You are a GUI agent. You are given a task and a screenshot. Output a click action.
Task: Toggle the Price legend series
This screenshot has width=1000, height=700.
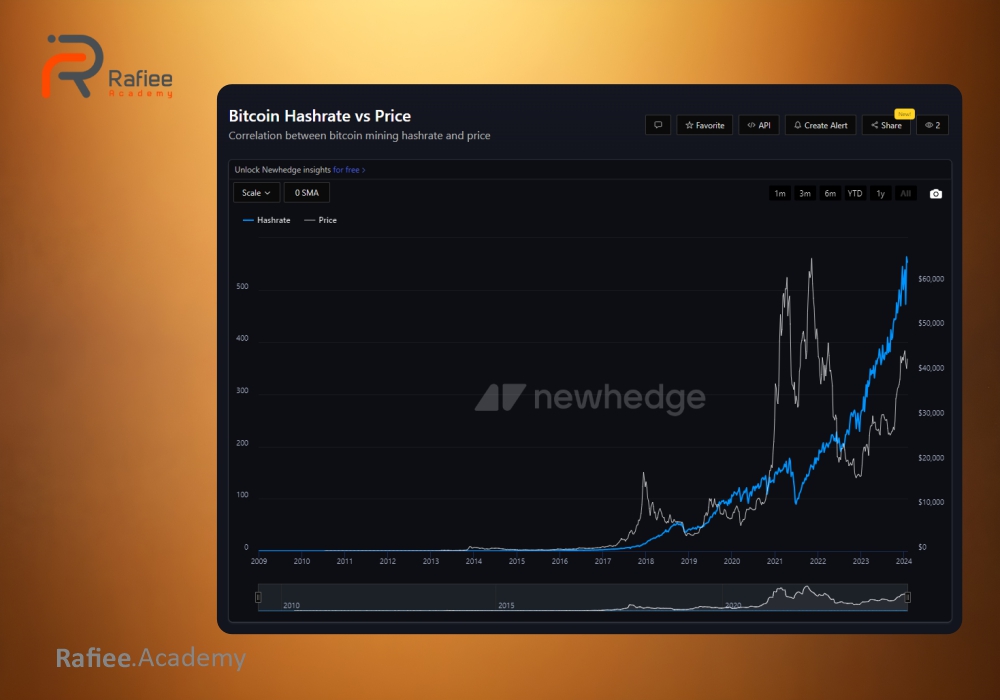pos(321,220)
